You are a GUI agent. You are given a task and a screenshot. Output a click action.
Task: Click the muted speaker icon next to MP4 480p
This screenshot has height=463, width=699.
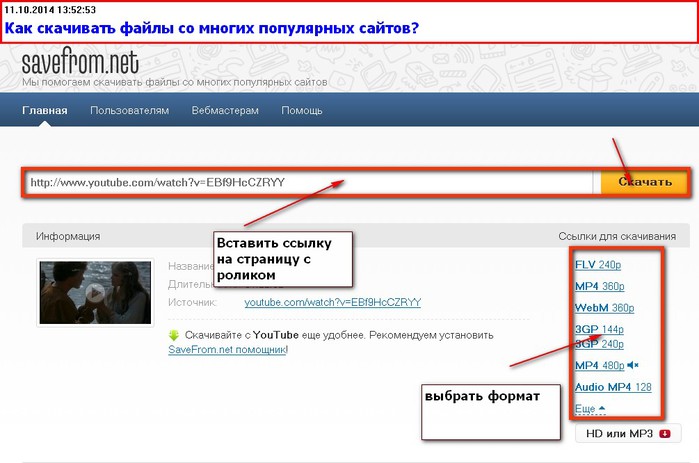click(633, 365)
